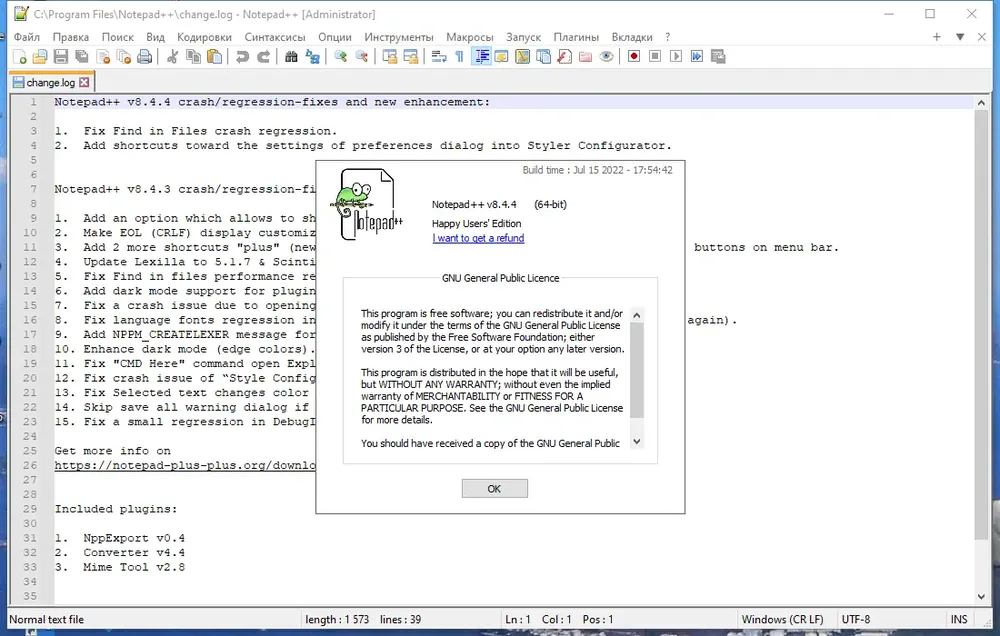Click the license text scrollbar thumb
1000x636 pixels.
636,370
